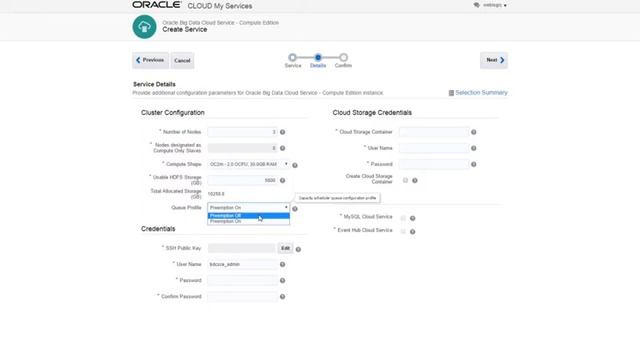Cancel the service creation
This screenshot has width=640, height=360.
point(182,60)
